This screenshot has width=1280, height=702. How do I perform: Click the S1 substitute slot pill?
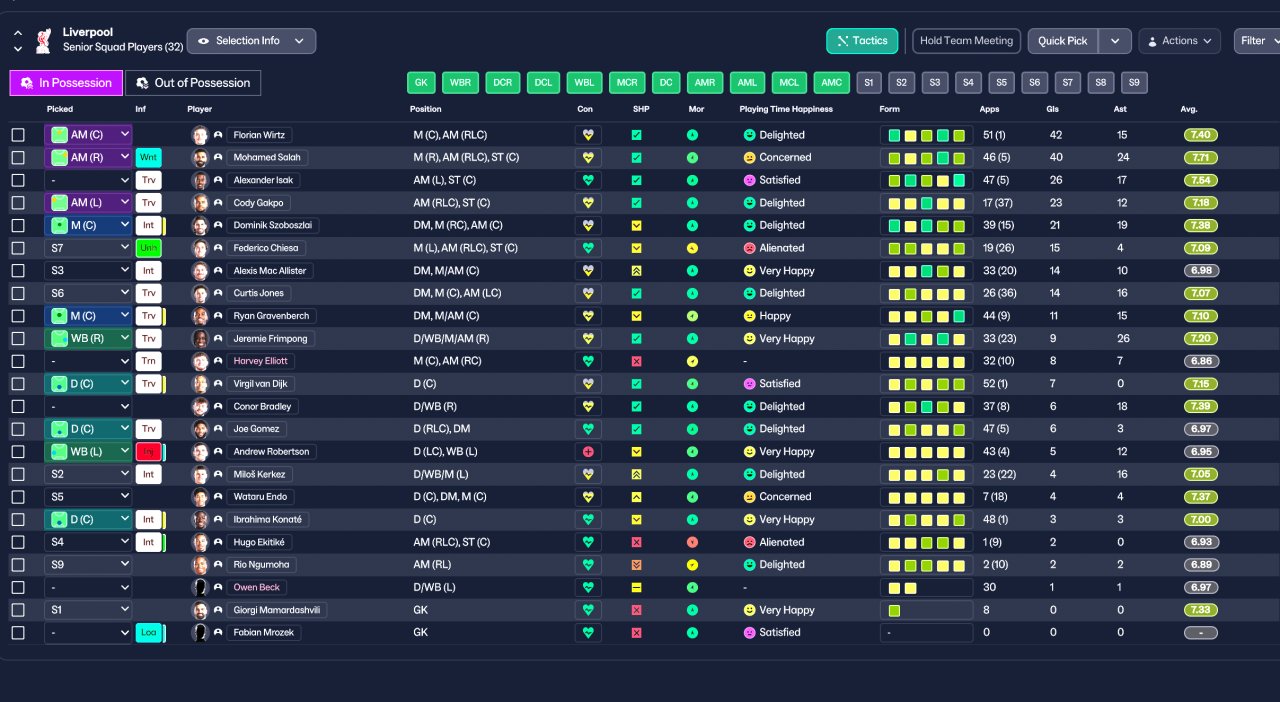point(869,83)
